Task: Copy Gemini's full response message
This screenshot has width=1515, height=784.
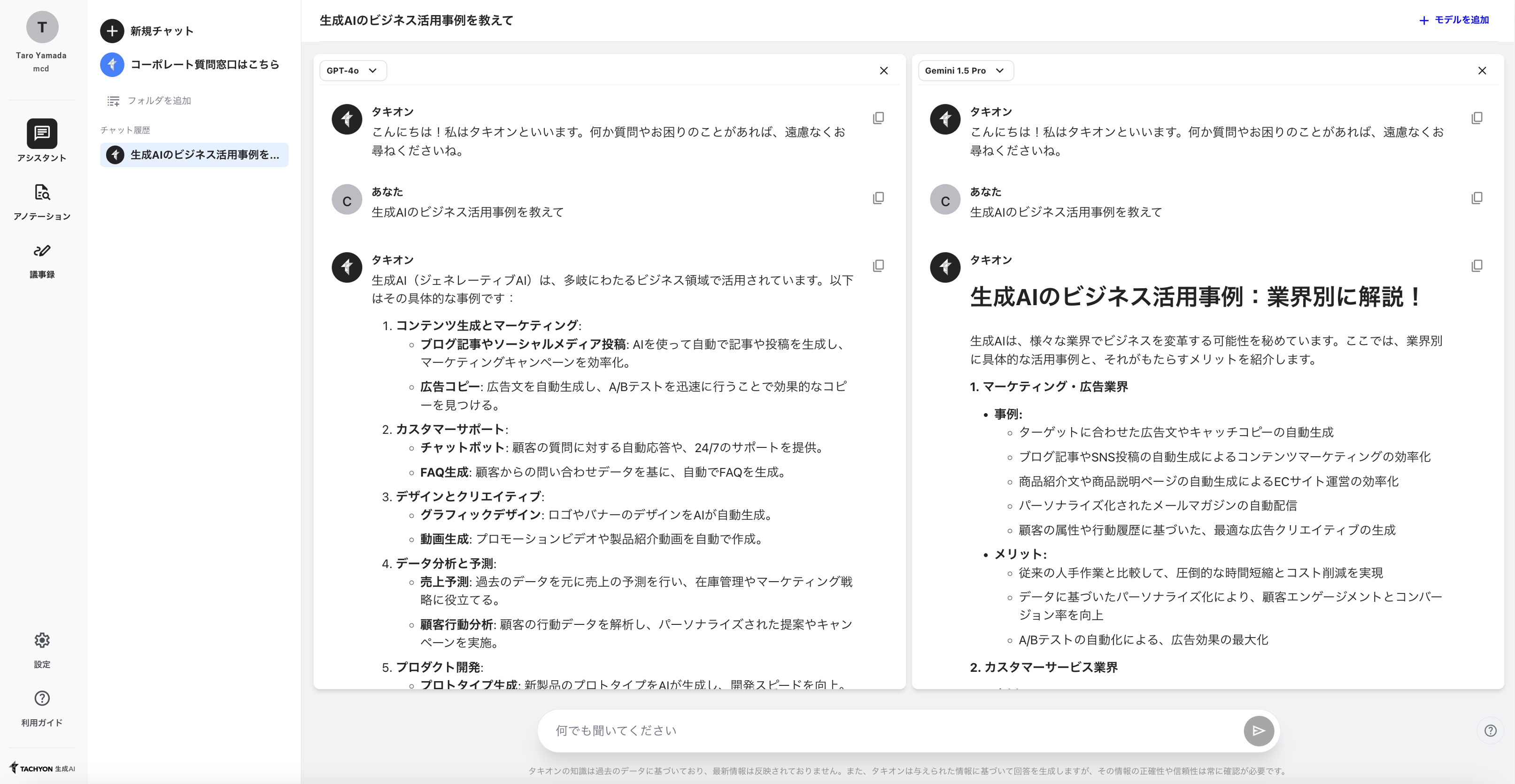Action: point(1476,266)
